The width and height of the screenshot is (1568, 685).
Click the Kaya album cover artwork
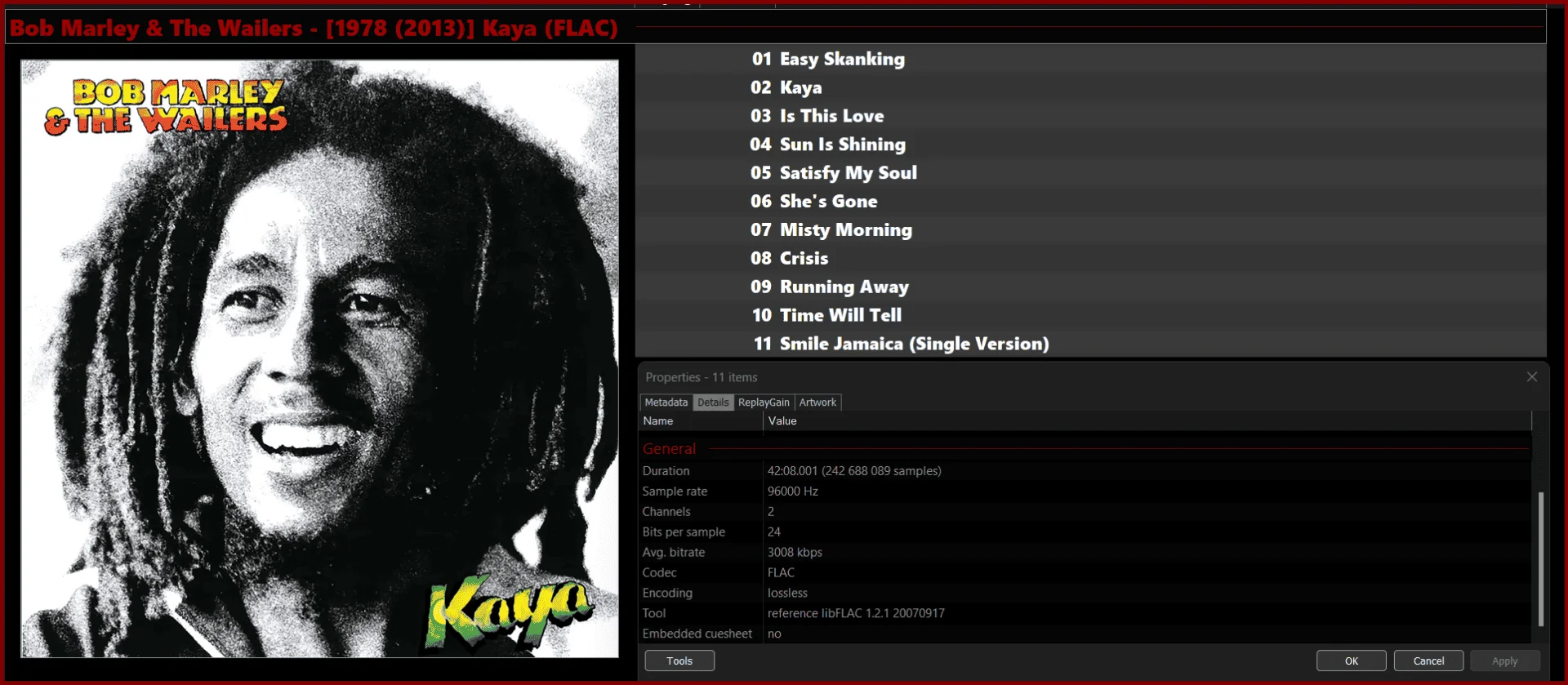[x=319, y=358]
